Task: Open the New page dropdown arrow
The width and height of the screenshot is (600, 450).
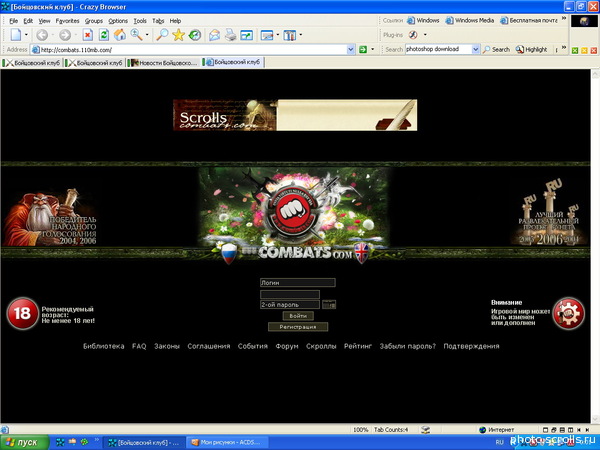Action: click(x=26, y=35)
